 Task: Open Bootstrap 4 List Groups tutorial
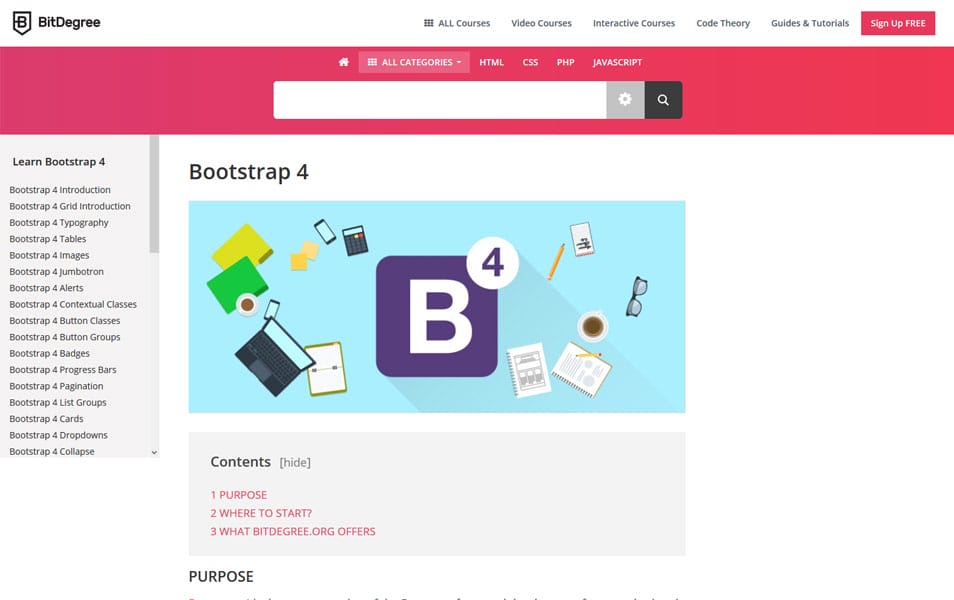coord(58,403)
